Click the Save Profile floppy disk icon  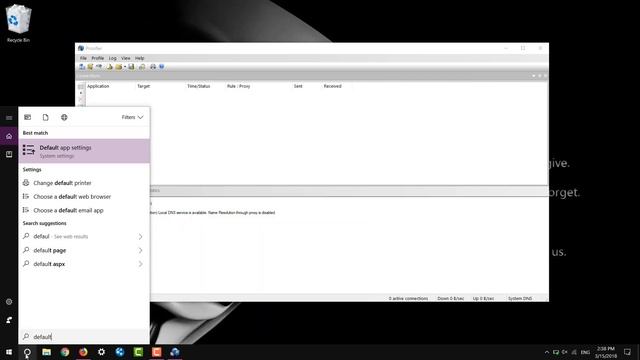pos(131,67)
